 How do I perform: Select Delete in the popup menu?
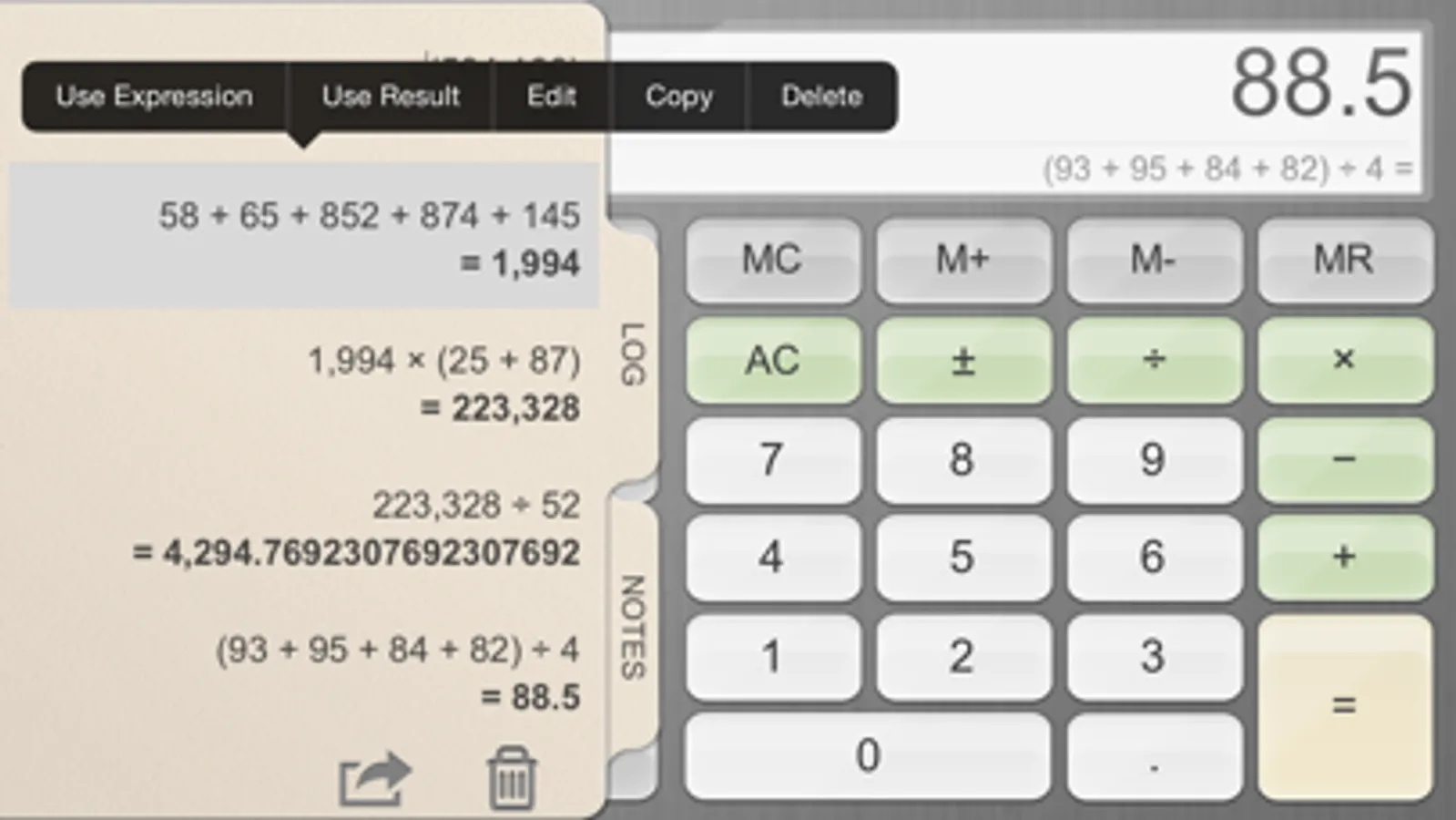(x=821, y=97)
